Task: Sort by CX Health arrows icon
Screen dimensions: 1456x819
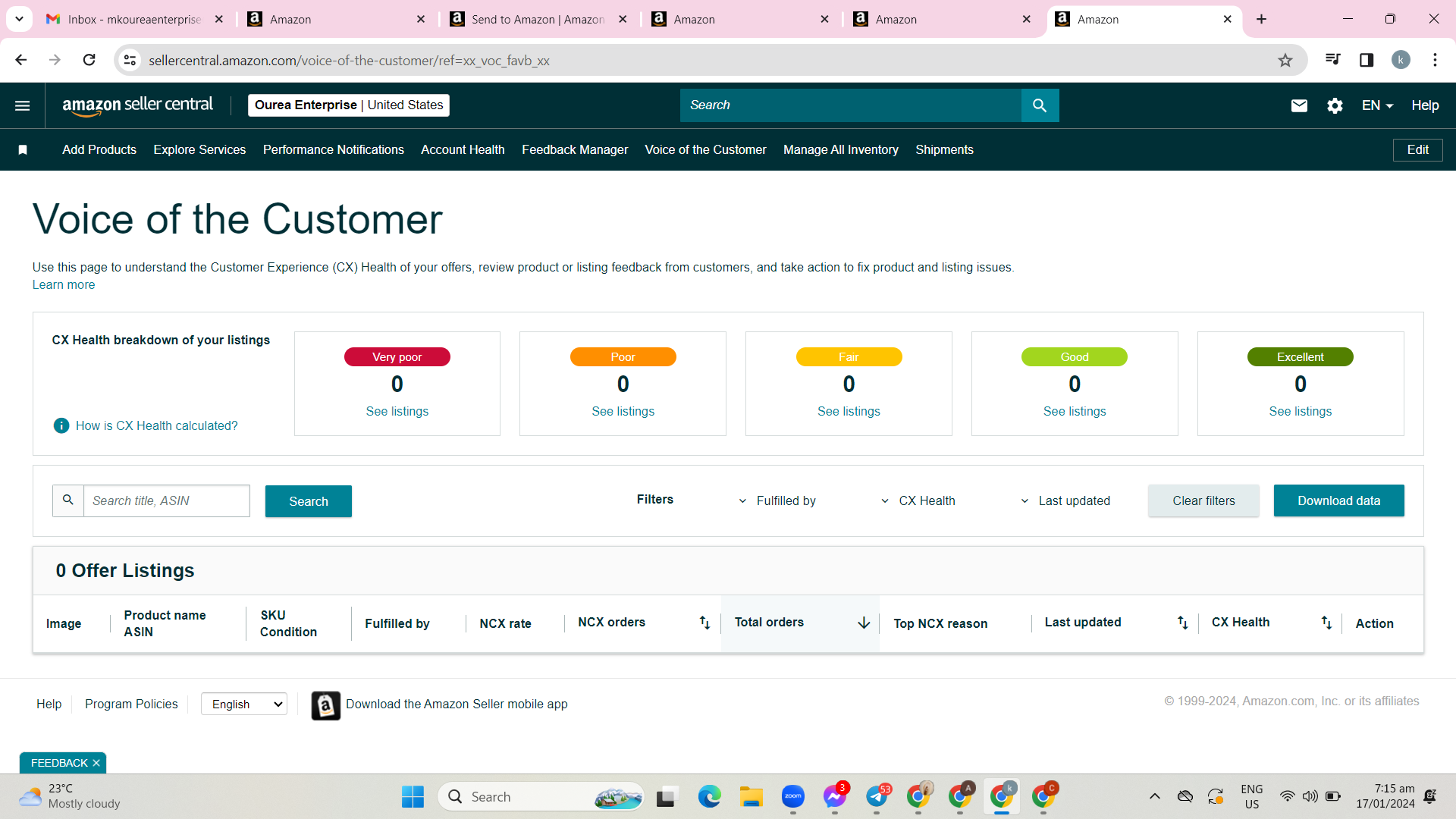Action: pyautogui.click(x=1326, y=623)
